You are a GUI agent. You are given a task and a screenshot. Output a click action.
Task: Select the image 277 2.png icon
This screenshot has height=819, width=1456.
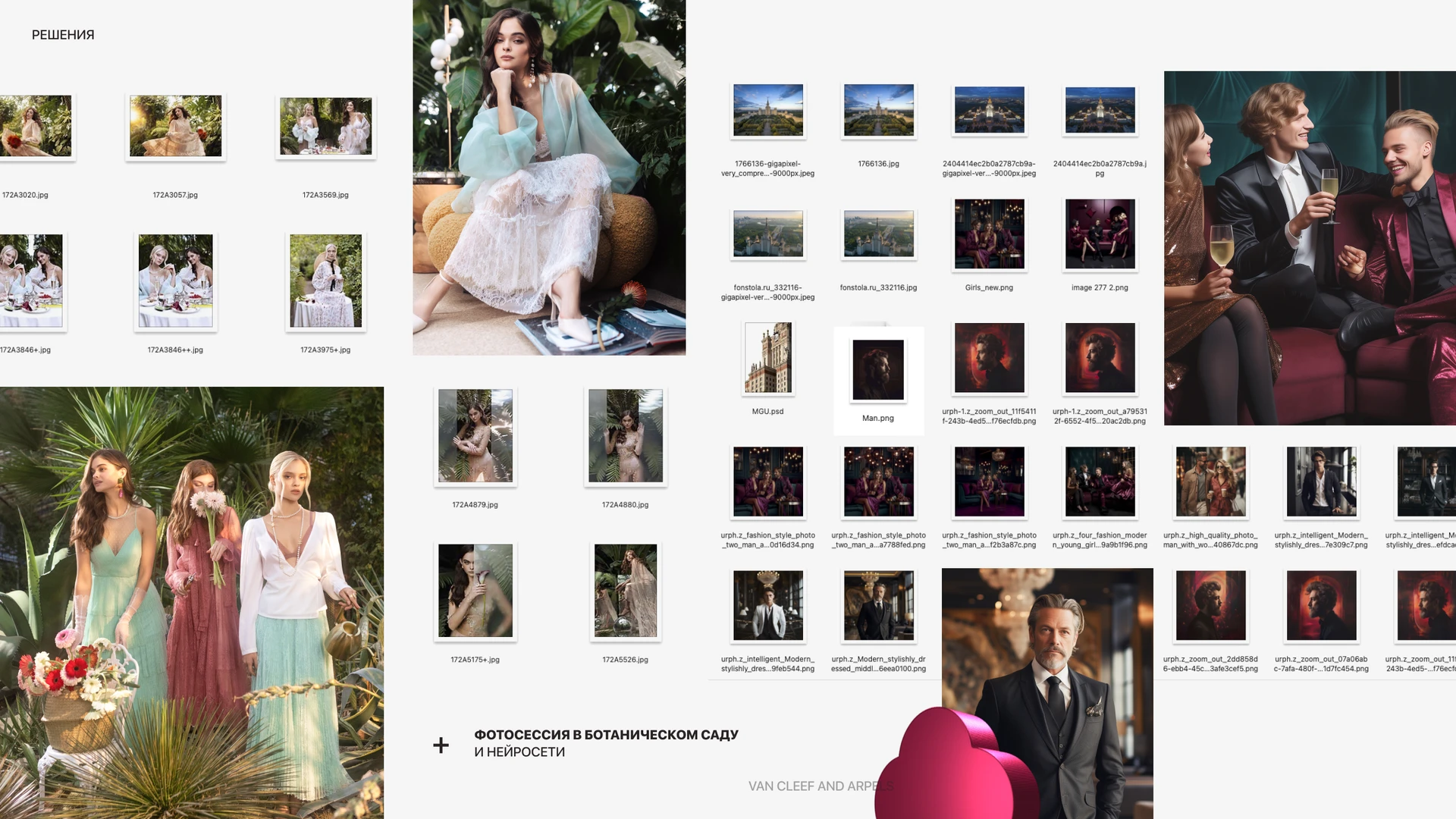click(x=1100, y=234)
